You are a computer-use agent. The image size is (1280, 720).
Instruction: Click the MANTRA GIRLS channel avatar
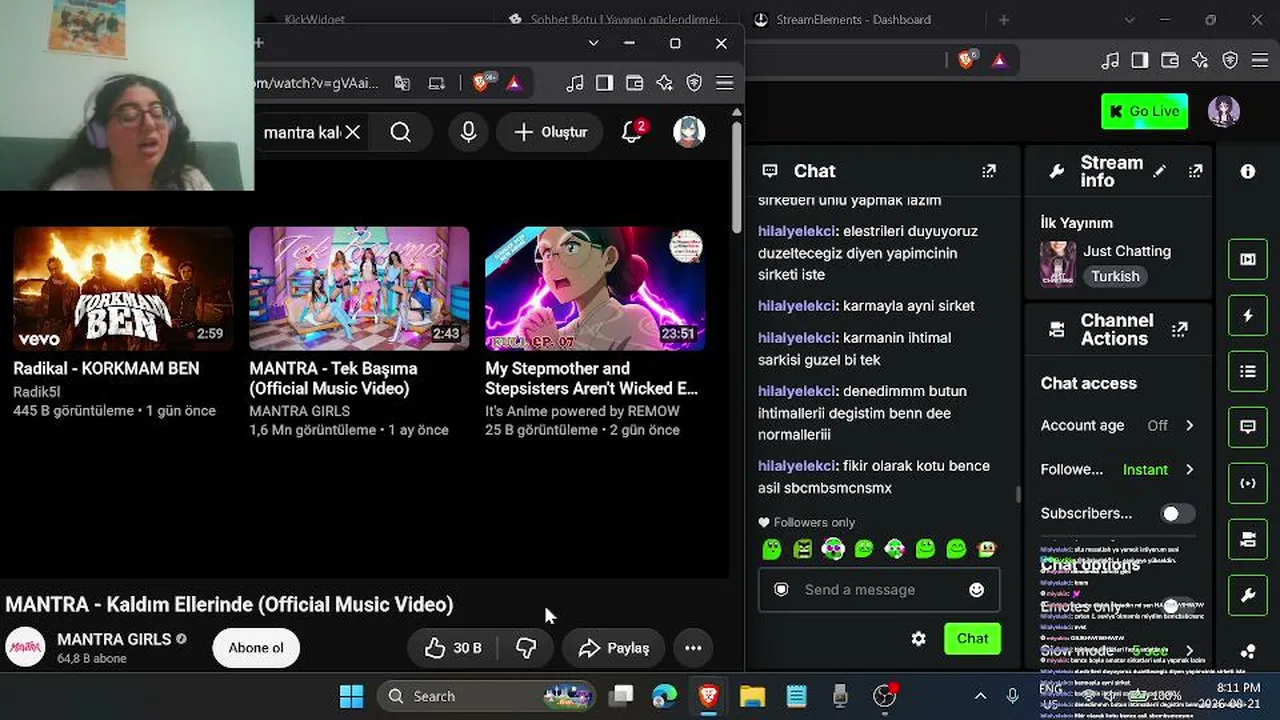point(25,648)
